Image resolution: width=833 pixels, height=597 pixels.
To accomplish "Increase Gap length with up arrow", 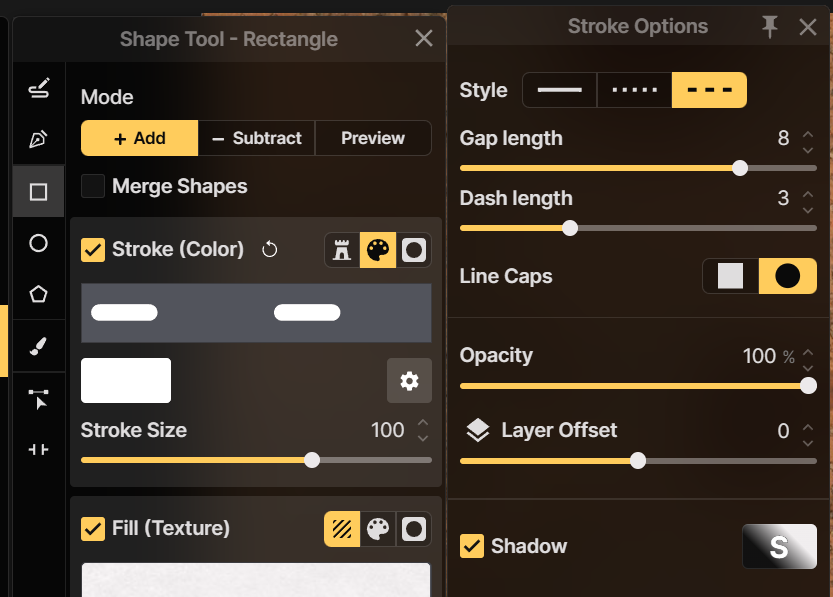I will (808, 133).
